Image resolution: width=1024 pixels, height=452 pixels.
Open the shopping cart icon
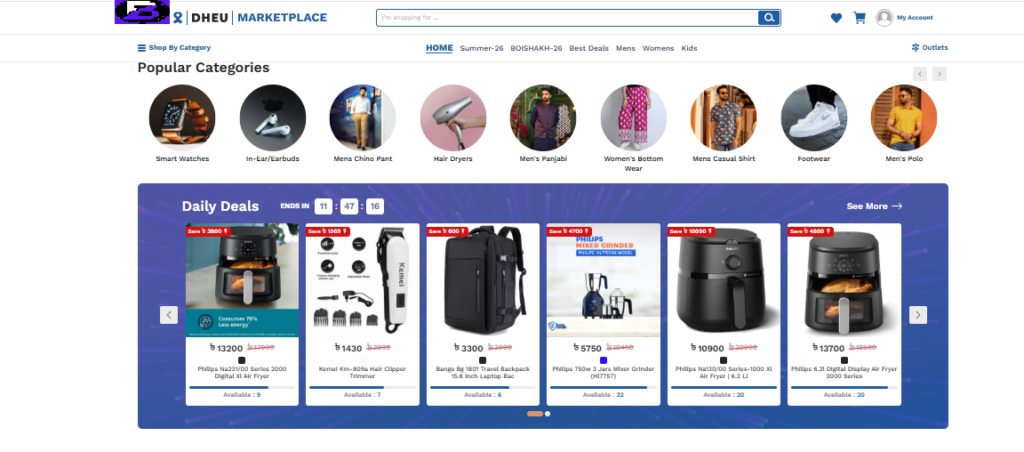click(x=859, y=18)
